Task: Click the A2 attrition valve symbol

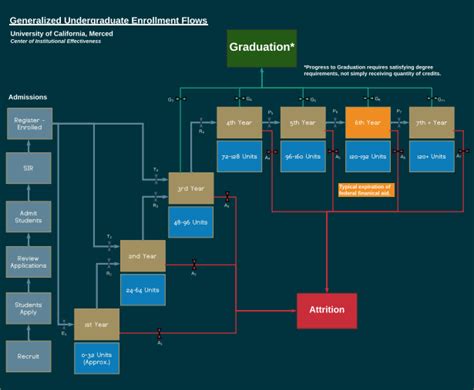Action: [194, 265]
